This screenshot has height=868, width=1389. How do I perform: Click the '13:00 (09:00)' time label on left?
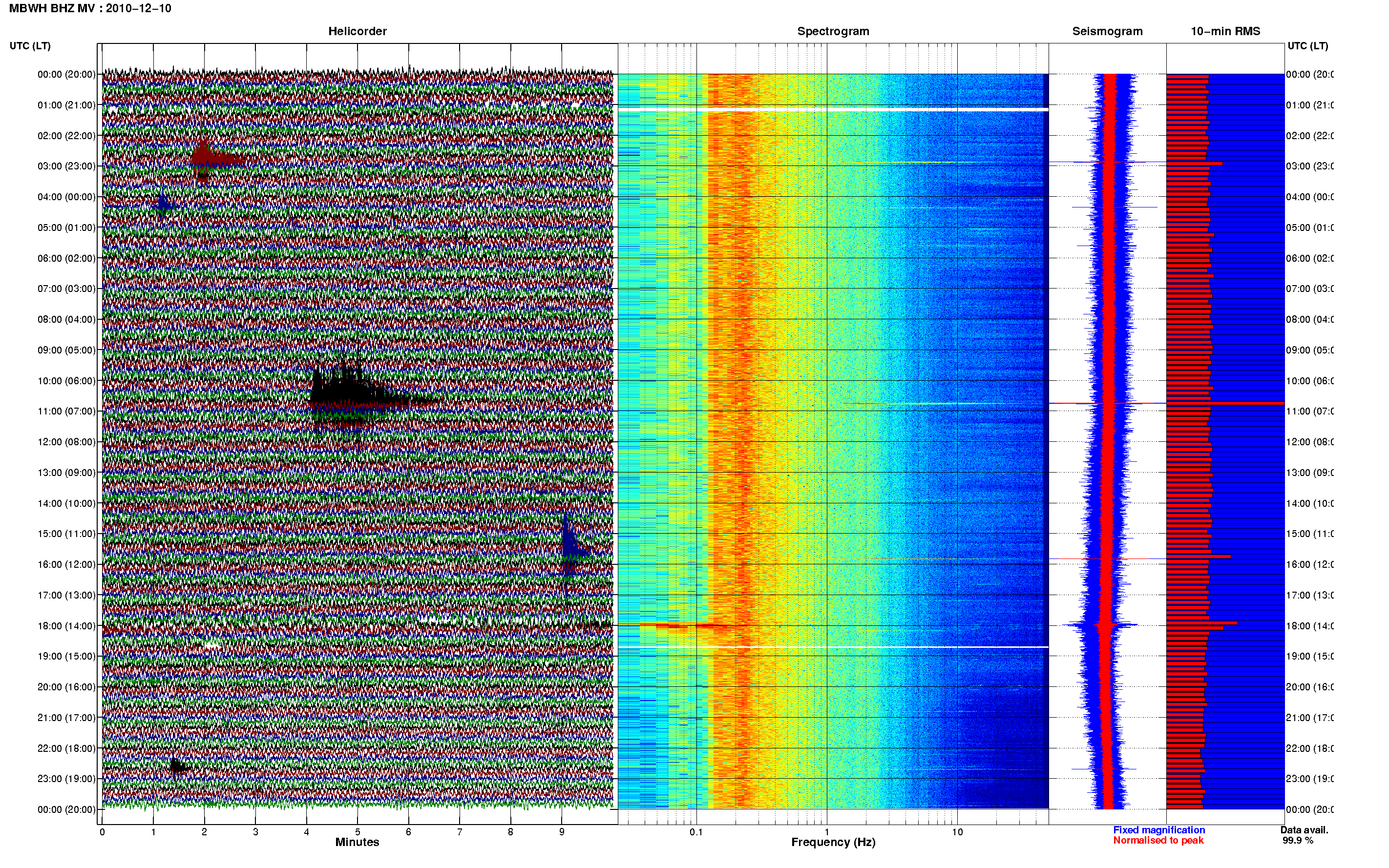pyautogui.click(x=66, y=473)
